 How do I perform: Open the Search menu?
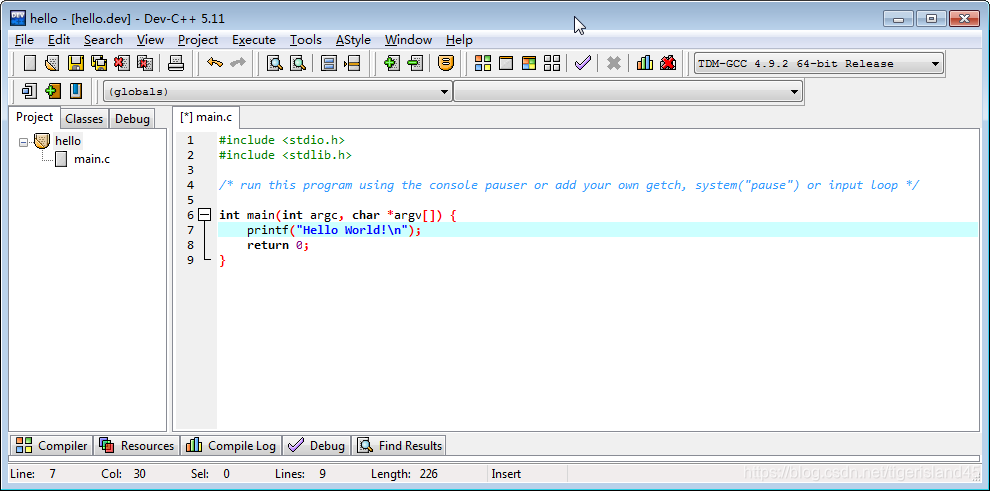click(x=104, y=40)
